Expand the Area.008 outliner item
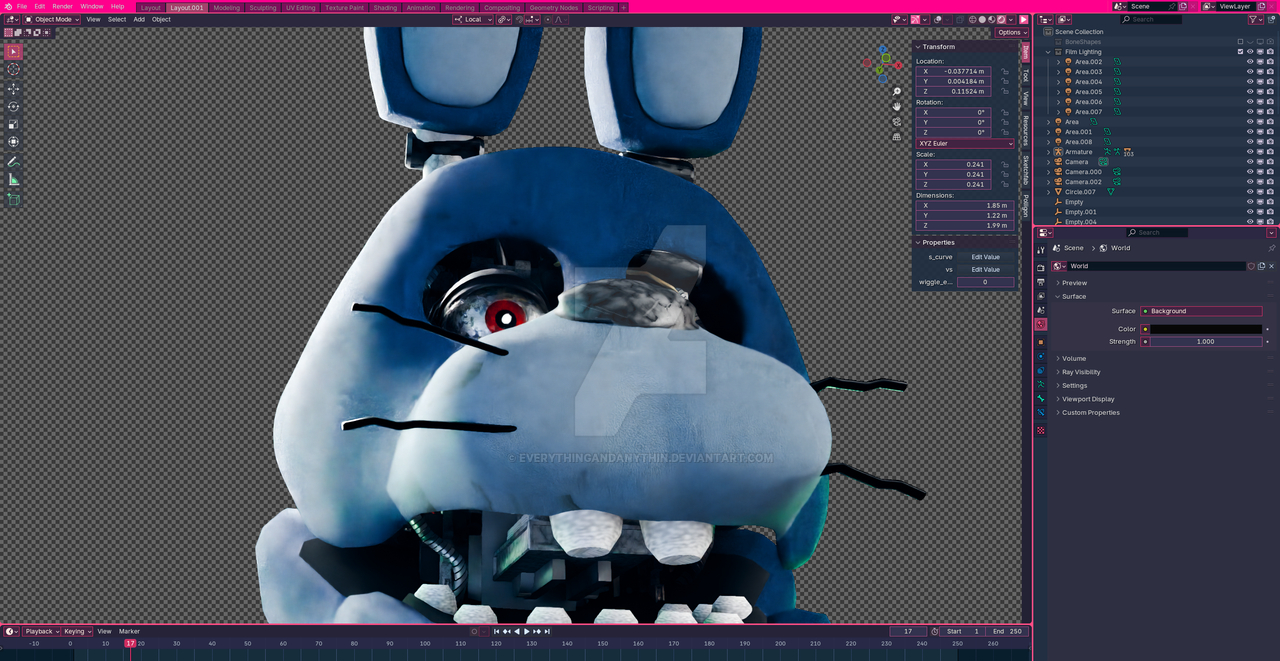The width and height of the screenshot is (1280, 661). tap(1048, 142)
